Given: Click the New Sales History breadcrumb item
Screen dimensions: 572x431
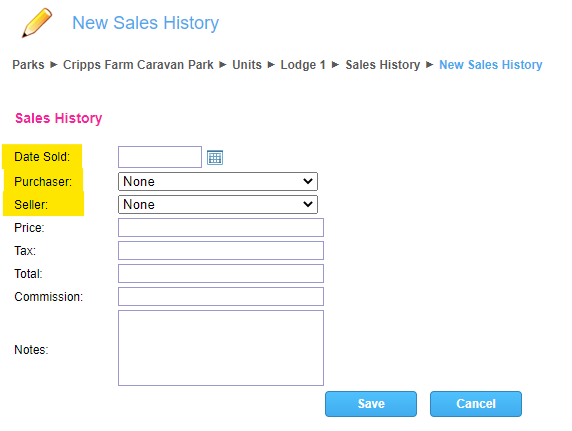Looking at the screenshot, I should [x=491, y=65].
